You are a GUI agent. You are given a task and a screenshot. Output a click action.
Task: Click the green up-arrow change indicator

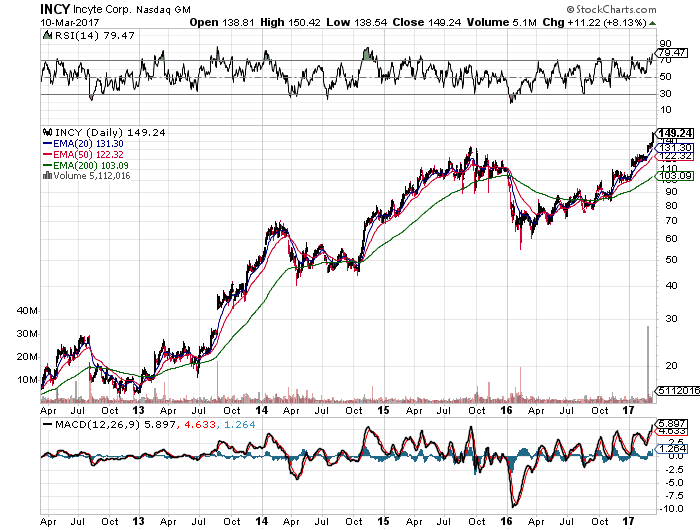(652, 23)
